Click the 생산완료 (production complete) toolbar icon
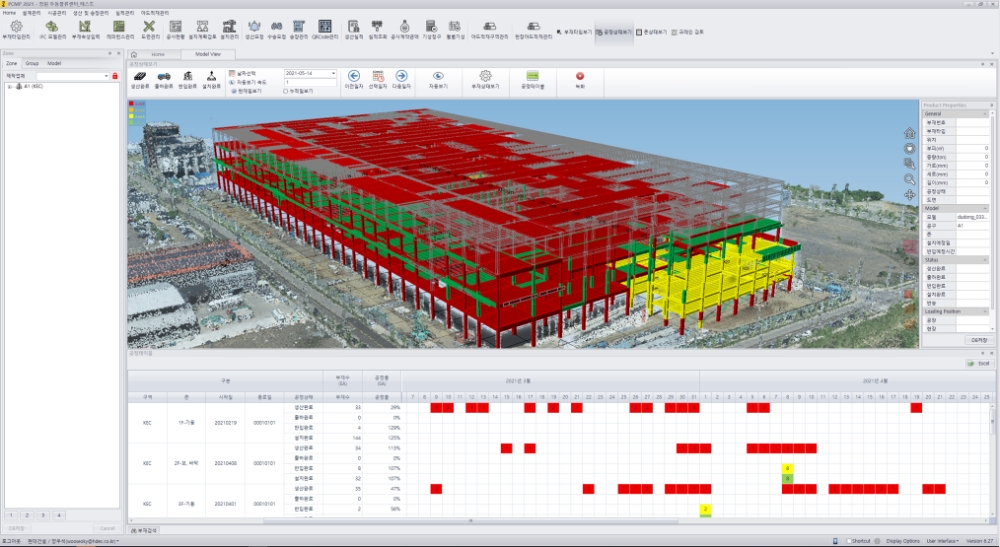The width and height of the screenshot is (1000, 547). pyautogui.click(x=140, y=78)
